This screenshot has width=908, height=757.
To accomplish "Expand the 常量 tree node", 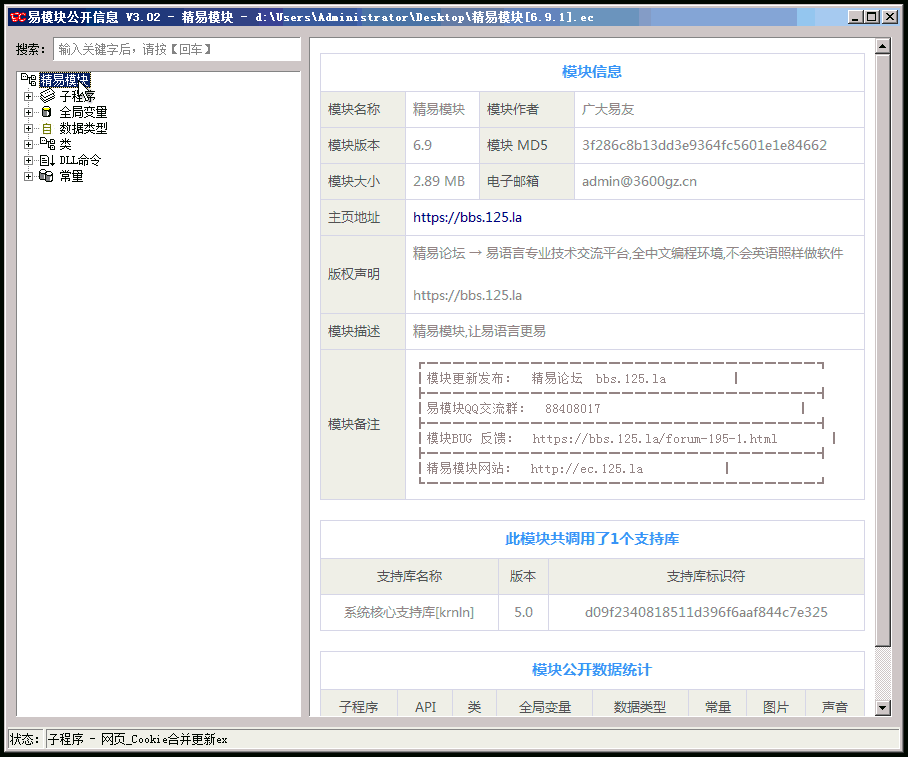I will (29, 176).
